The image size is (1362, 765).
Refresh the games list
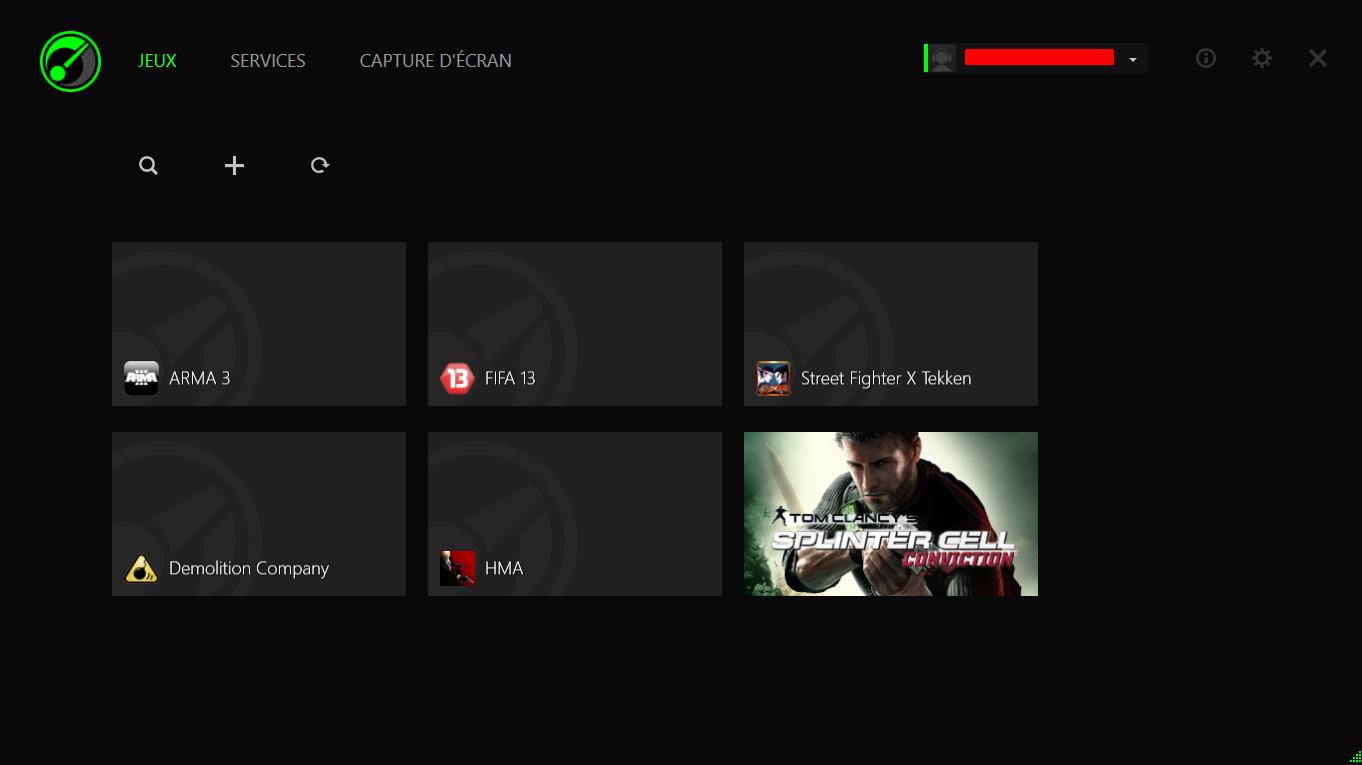pyautogui.click(x=320, y=165)
